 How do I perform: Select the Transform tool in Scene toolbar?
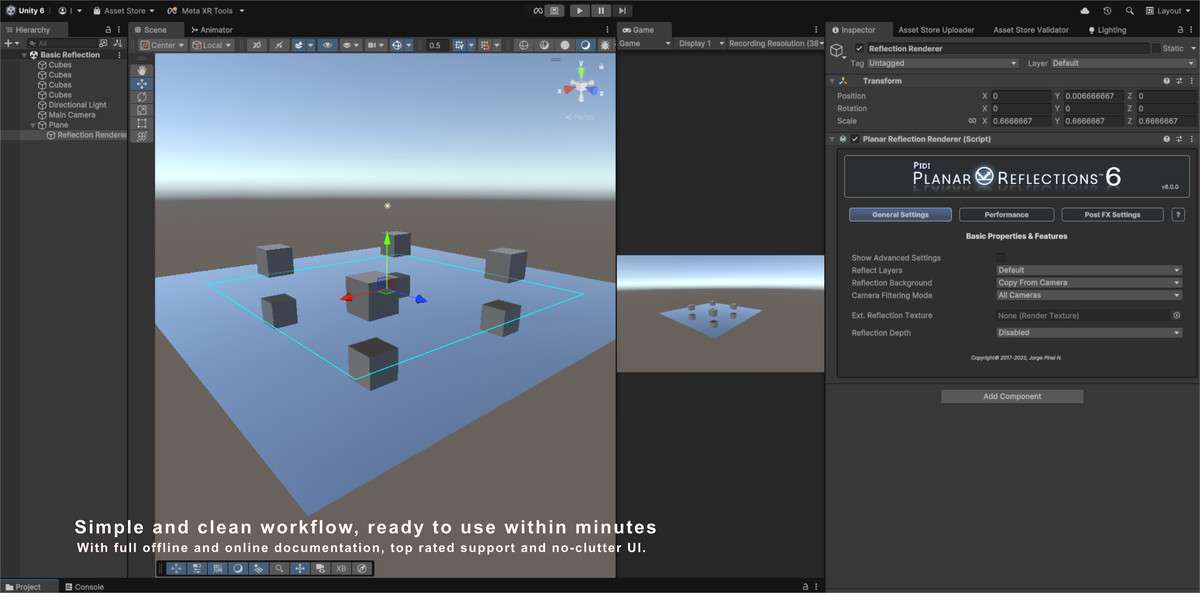coord(142,136)
